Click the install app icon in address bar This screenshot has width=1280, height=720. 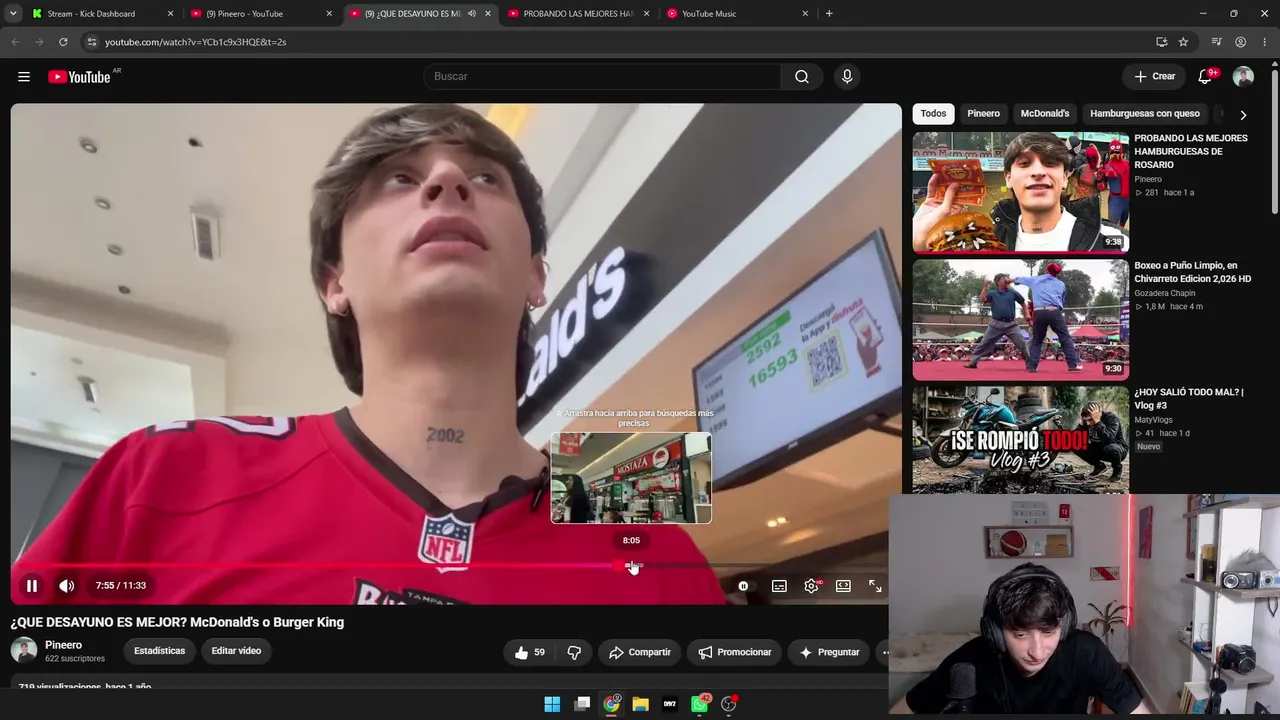pyautogui.click(x=1161, y=42)
